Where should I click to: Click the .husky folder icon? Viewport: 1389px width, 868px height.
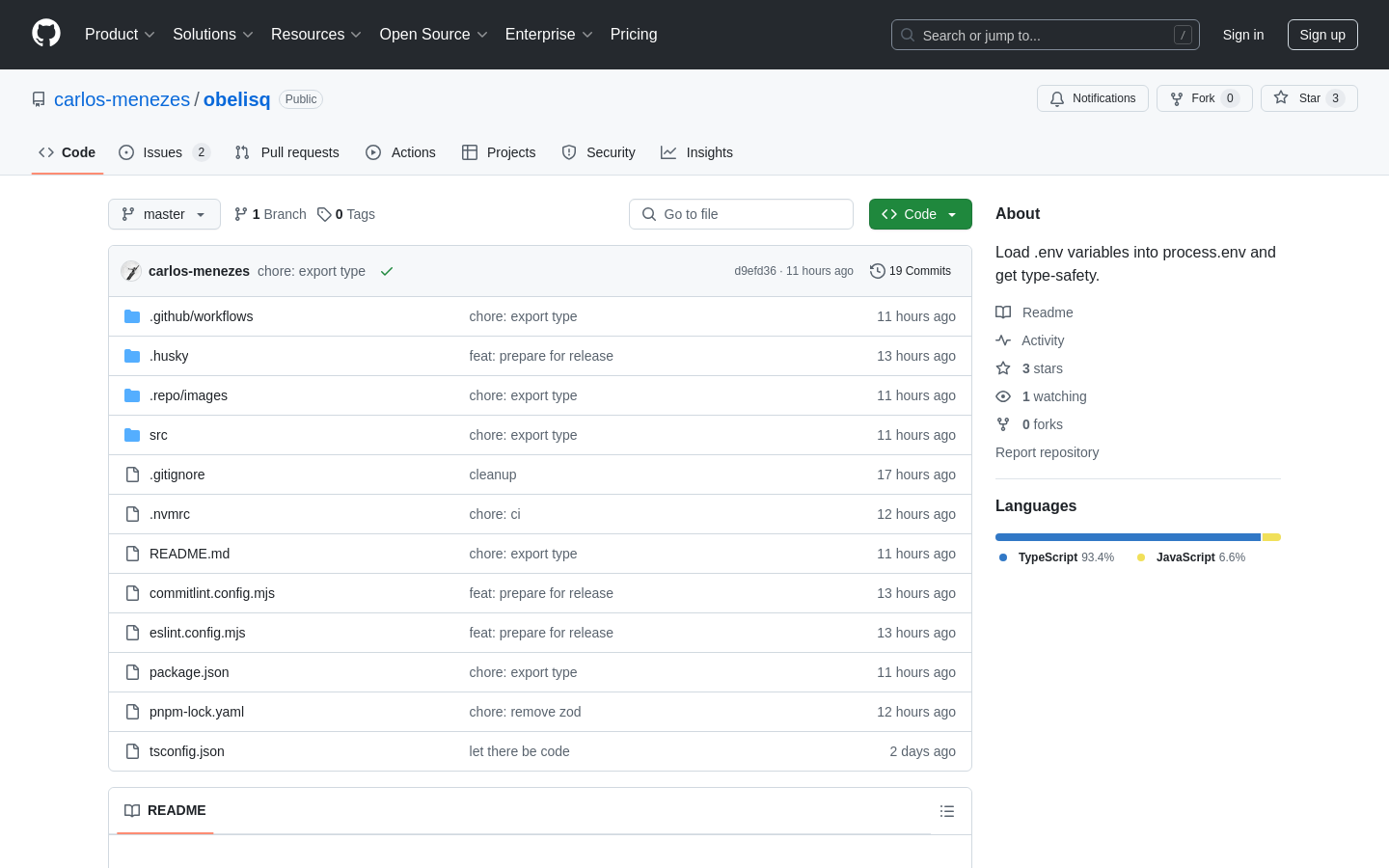pyautogui.click(x=132, y=356)
